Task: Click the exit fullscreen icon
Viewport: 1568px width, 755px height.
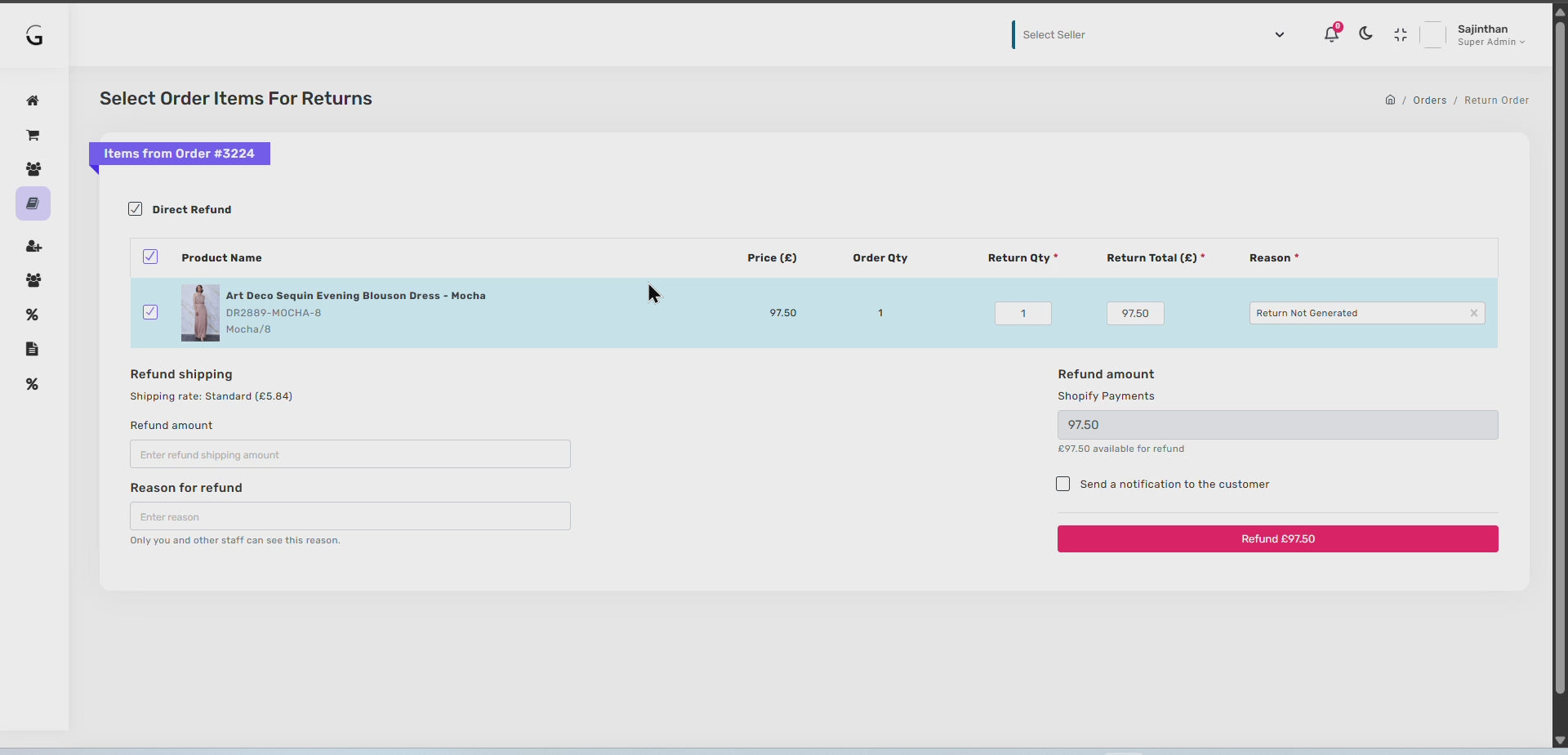Action: [1401, 34]
